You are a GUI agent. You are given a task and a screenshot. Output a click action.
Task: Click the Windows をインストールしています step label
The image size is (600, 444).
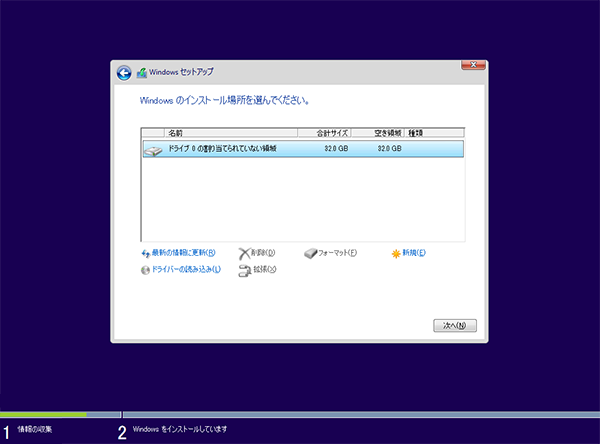pos(180,429)
